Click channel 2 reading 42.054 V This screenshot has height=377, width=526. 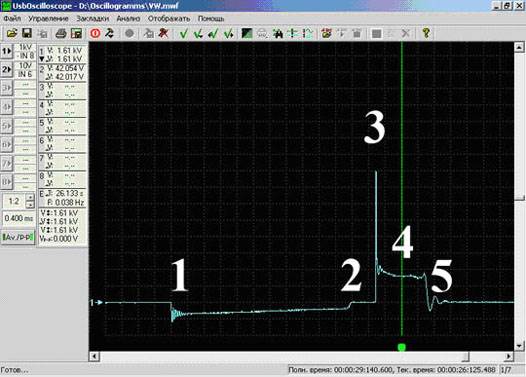point(69,68)
